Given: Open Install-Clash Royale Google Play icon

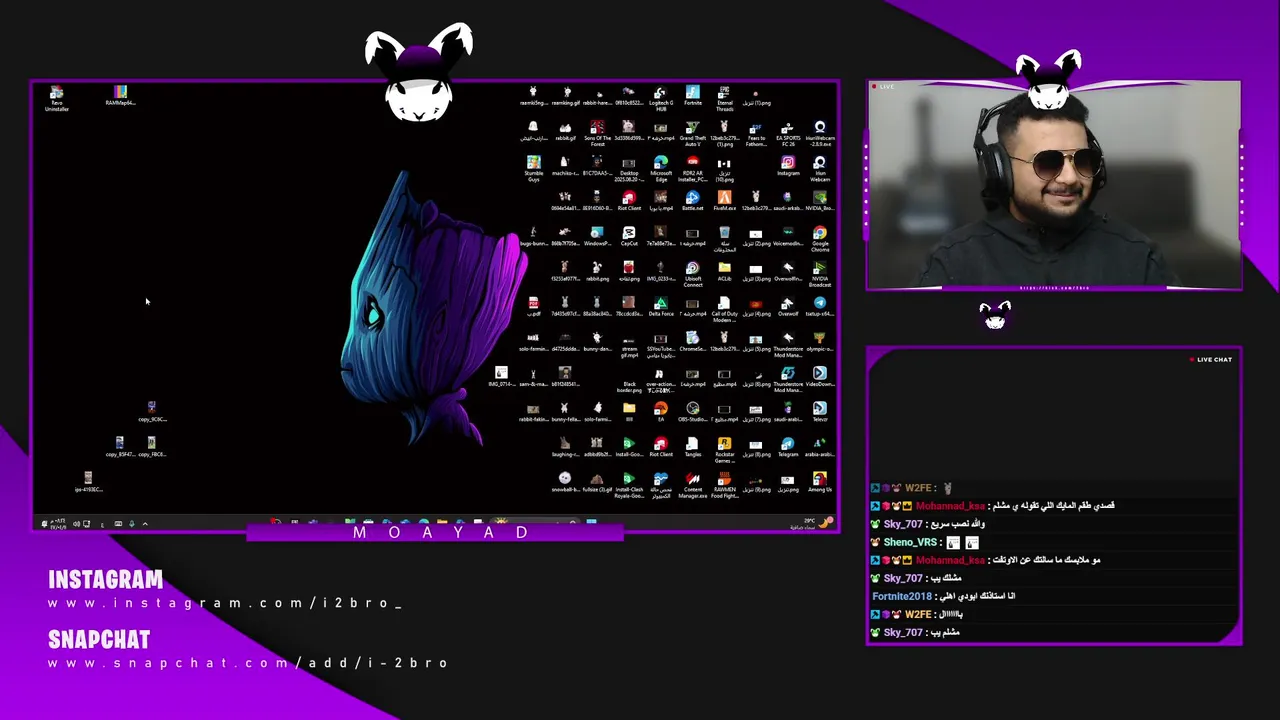Looking at the screenshot, I should pos(629,484).
